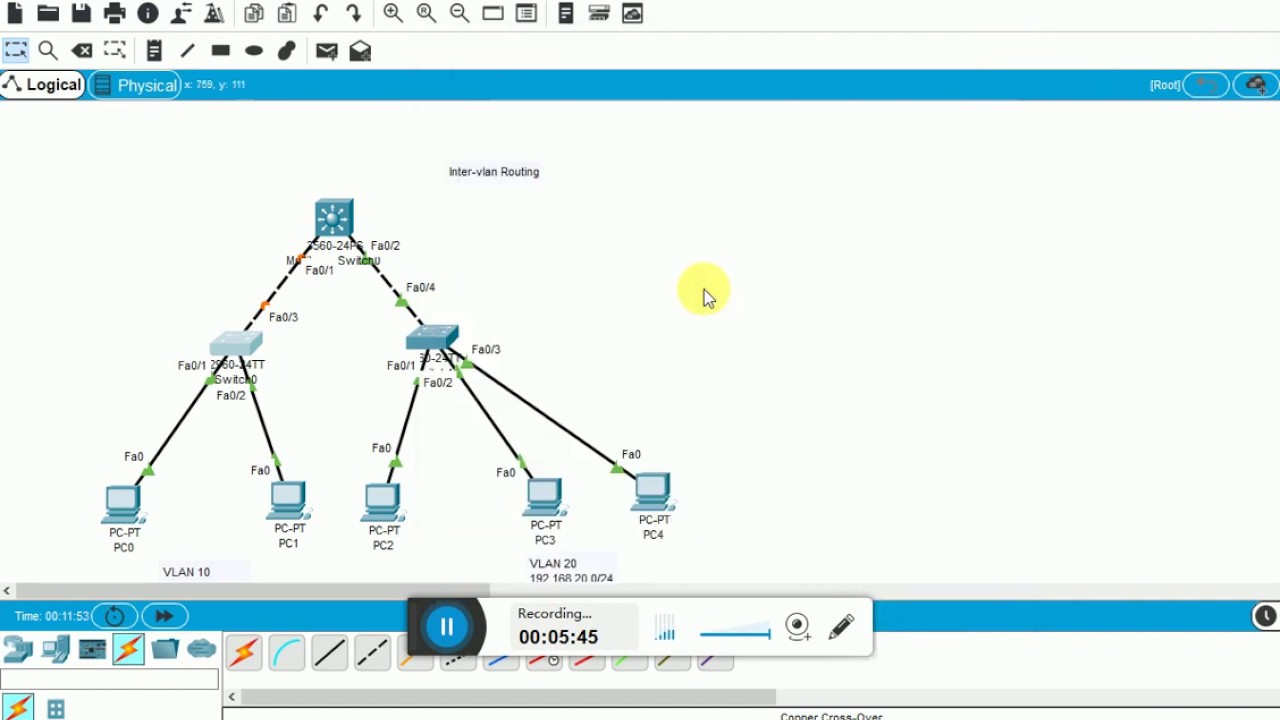Click the VLAN 10 note
This screenshot has width=1280, height=720.
tap(186, 572)
